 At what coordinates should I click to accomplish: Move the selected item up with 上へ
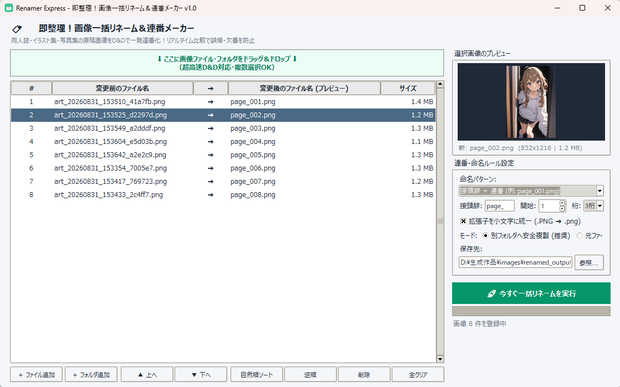[147, 375]
